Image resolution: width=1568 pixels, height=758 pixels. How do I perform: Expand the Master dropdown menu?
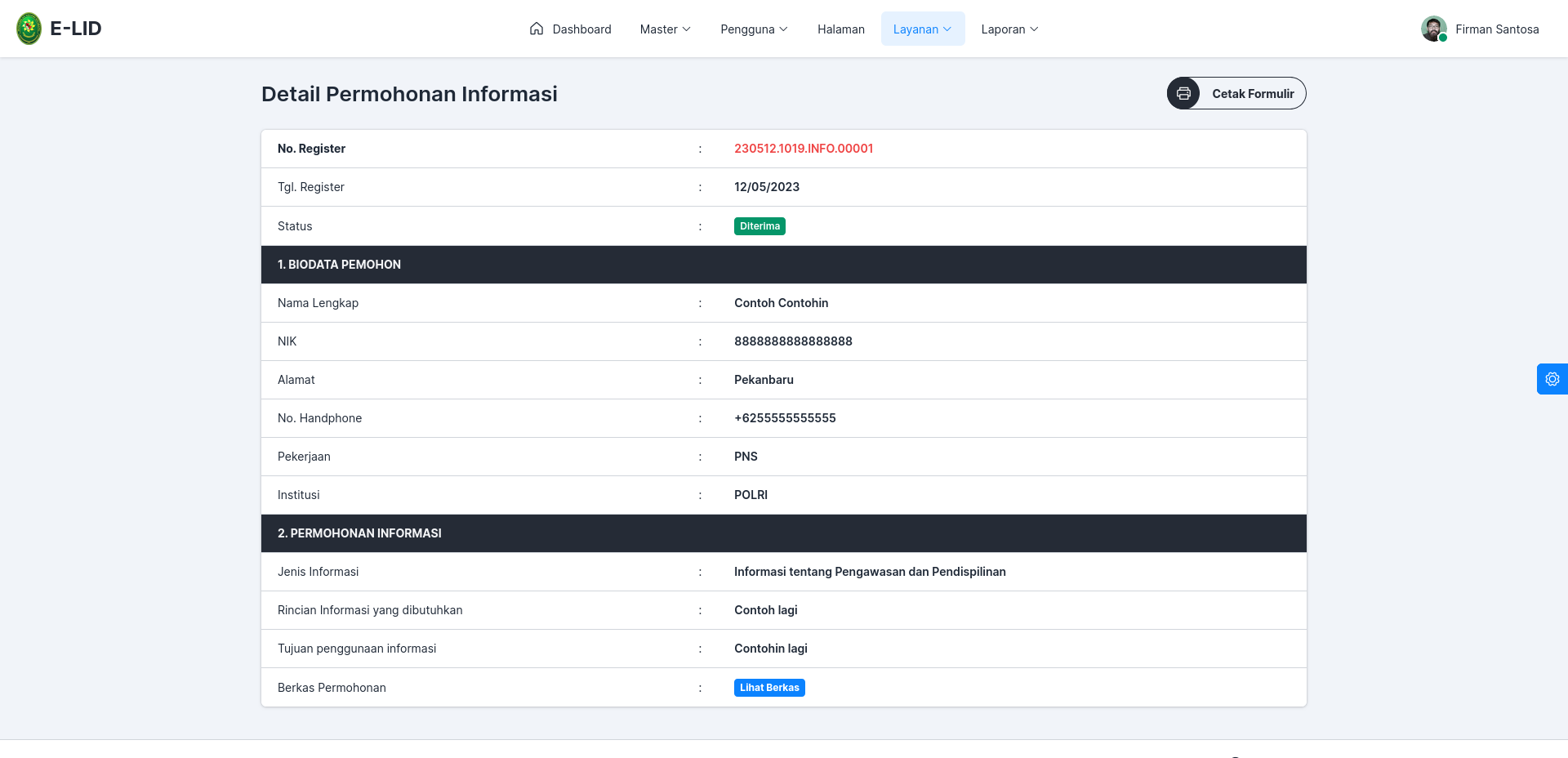point(666,29)
